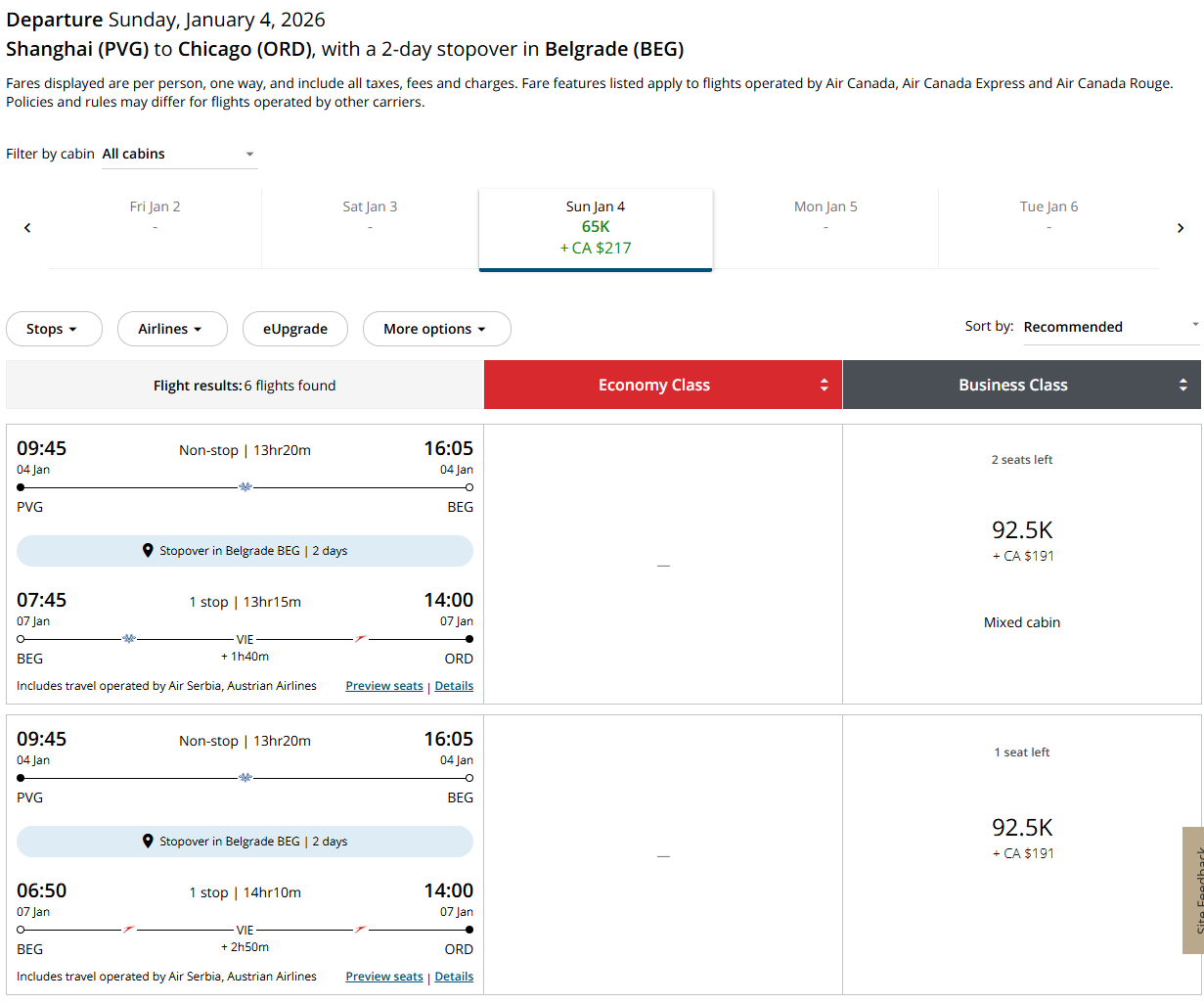This screenshot has height=1003, width=1204.
Task: Click Austrian Airlines logo on first VIE-ORD leg
Action: [x=361, y=639]
